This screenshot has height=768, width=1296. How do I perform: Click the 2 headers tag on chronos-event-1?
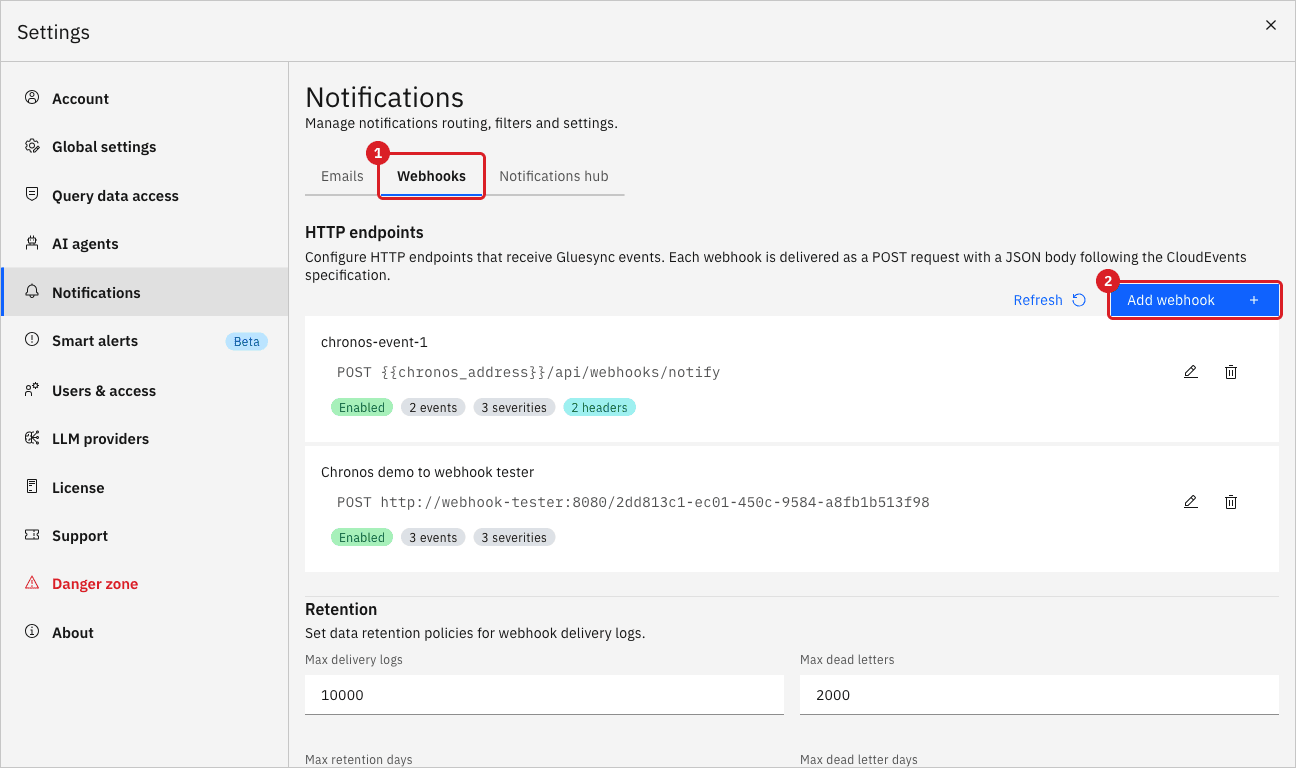599,407
